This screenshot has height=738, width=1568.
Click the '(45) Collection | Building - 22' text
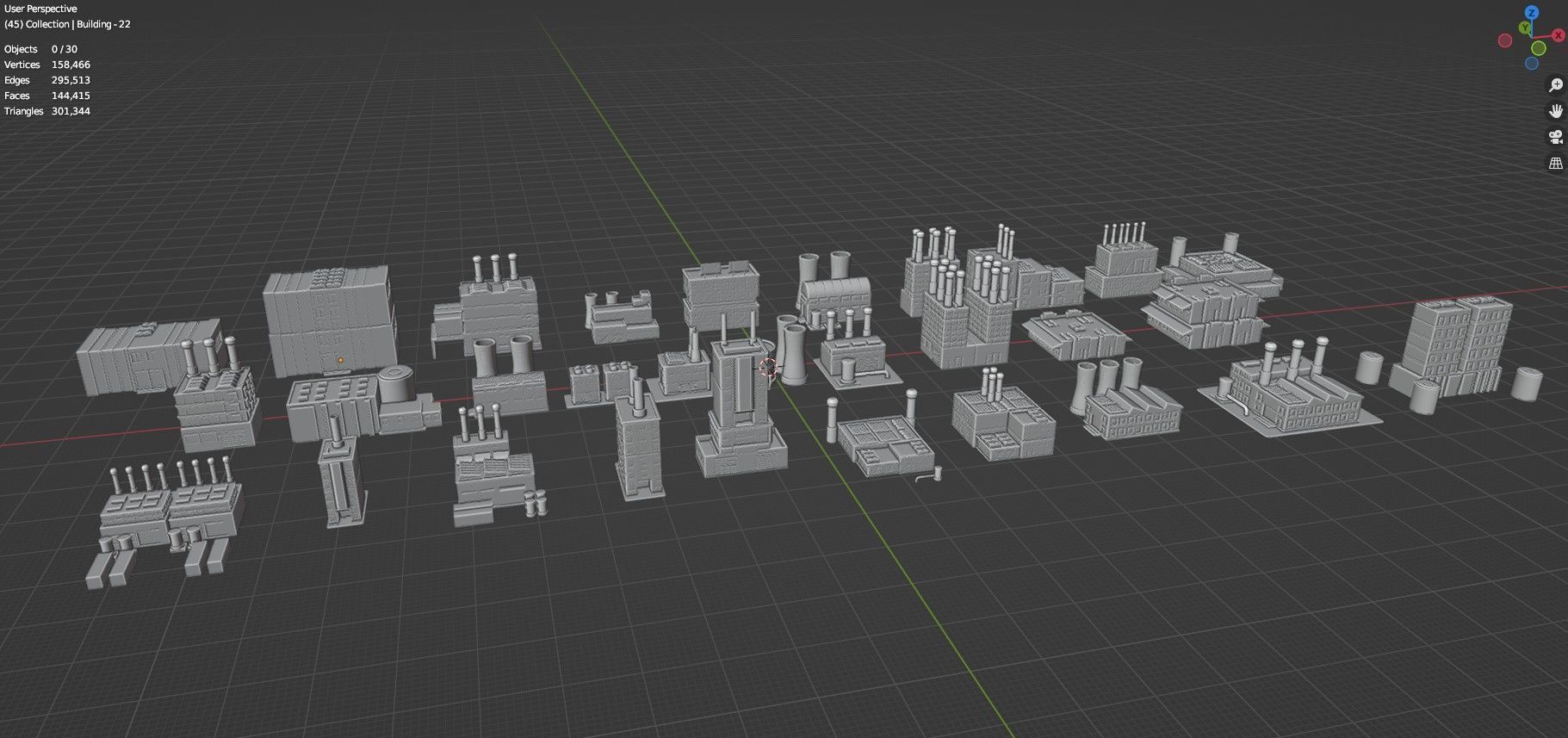click(67, 24)
